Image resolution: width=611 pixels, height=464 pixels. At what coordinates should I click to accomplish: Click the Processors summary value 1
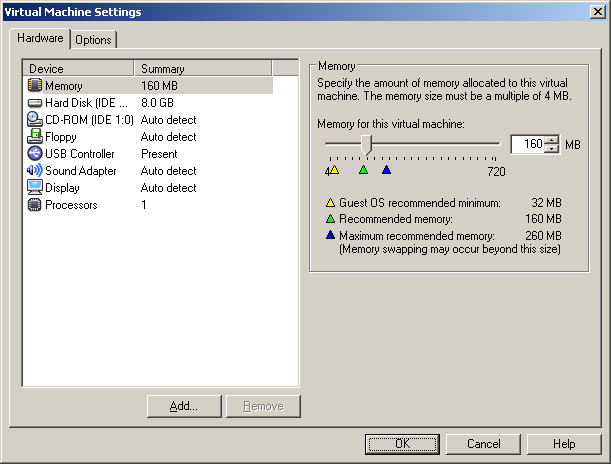tap(144, 205)
